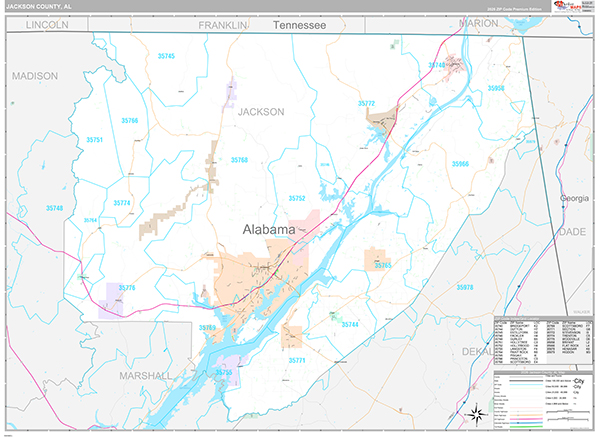Select ZIP code 35776
The width and height of the screenshot is (600, 437).
coord(127,288)
